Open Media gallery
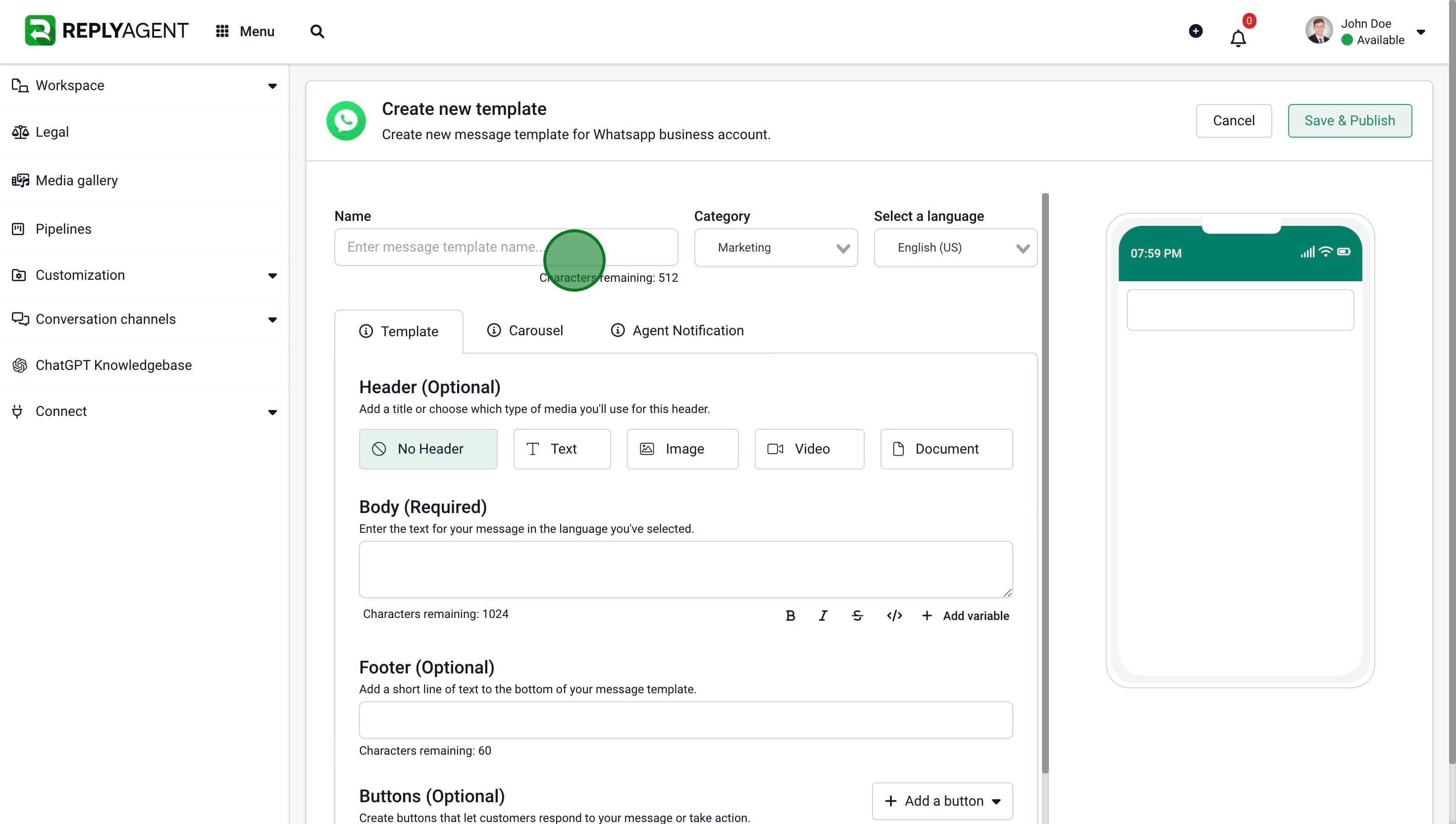 click(144, 181)
